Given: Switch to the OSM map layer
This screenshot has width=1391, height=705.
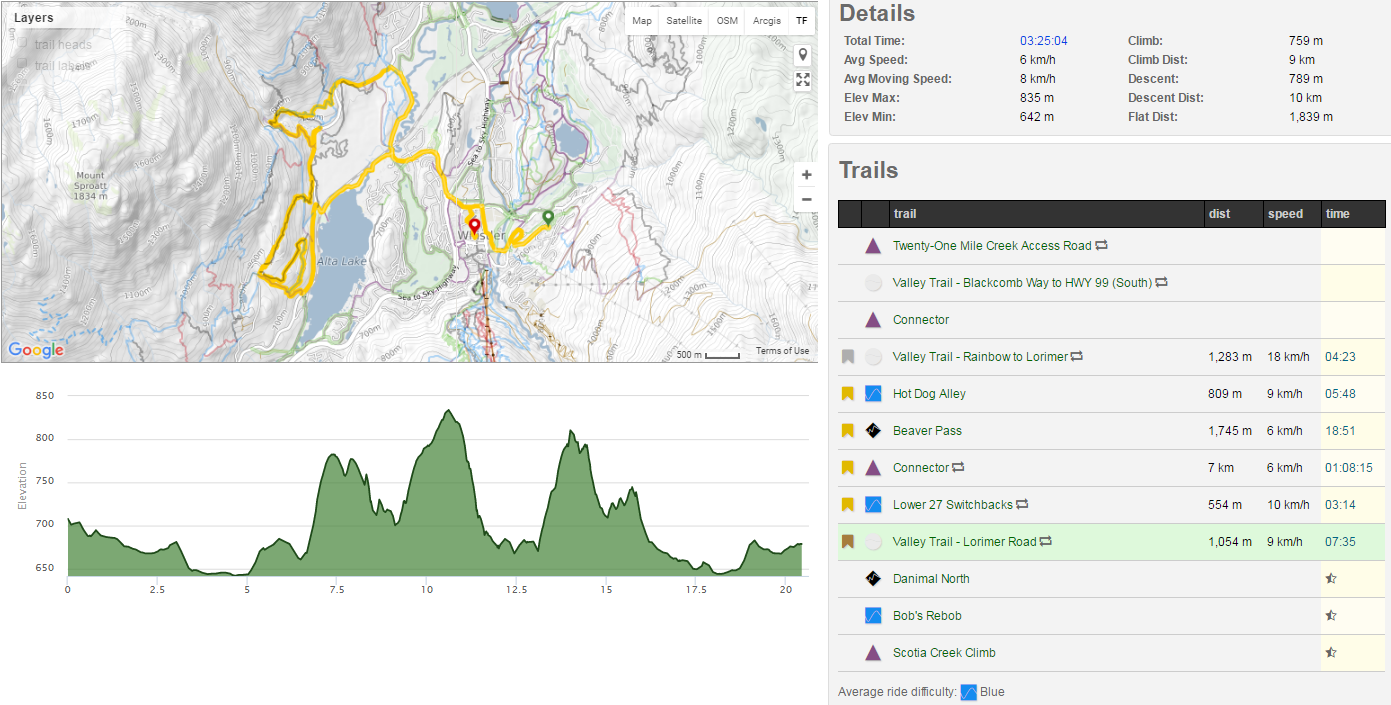Looking at the screenshot, I should (x=727, y=21).
